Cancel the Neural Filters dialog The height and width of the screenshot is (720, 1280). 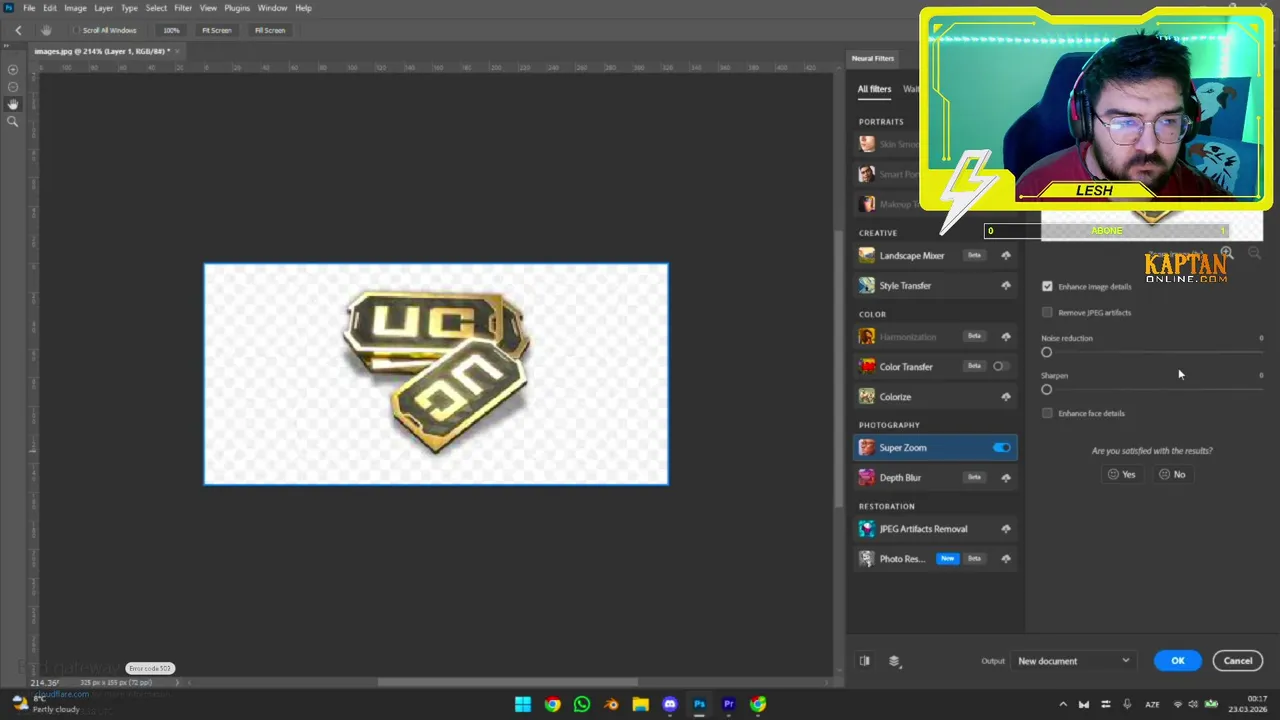[x=1238, y=661]
